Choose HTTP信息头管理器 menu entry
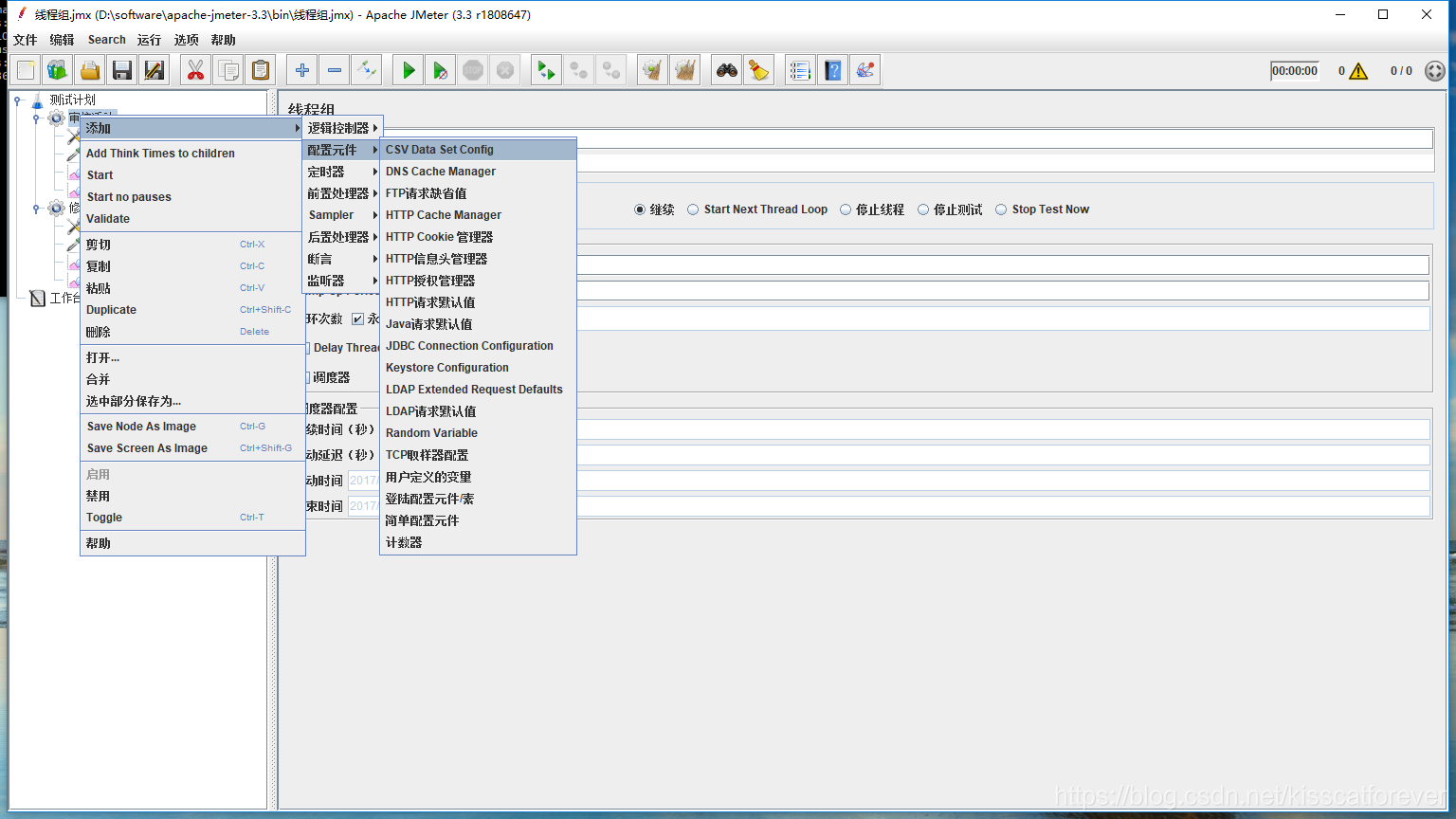This screenshot has width=1456, height=819. 478,259
